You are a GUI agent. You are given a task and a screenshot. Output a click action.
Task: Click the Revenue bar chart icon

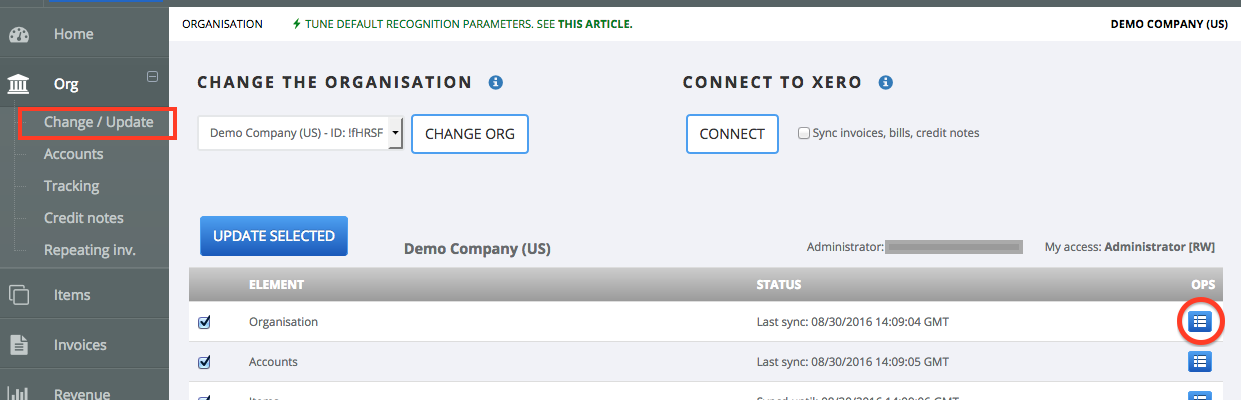point(19,393)
